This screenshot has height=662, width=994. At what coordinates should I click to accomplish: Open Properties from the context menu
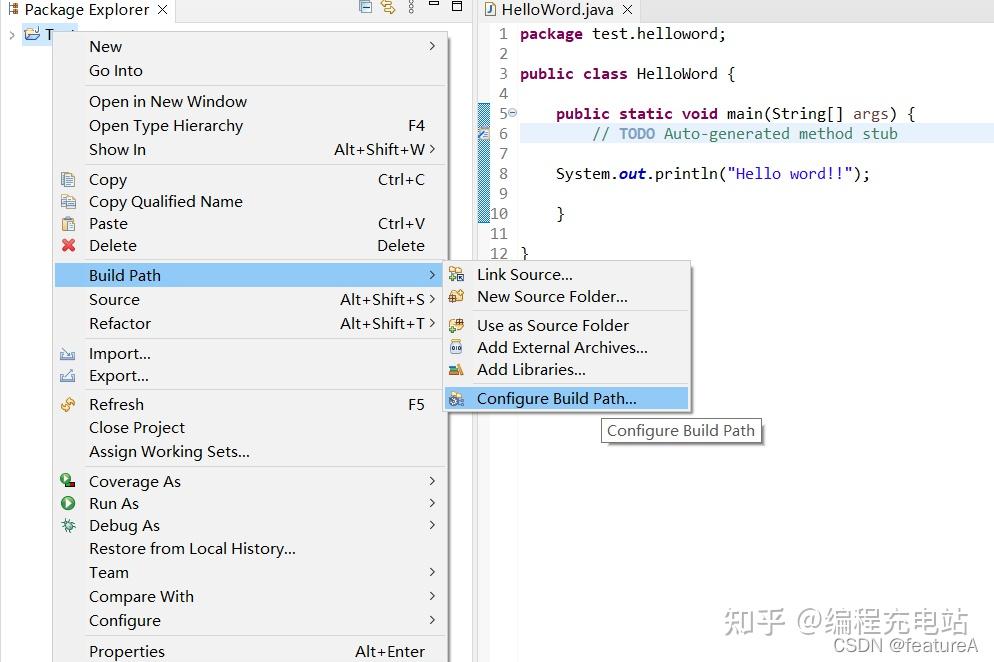127,650
